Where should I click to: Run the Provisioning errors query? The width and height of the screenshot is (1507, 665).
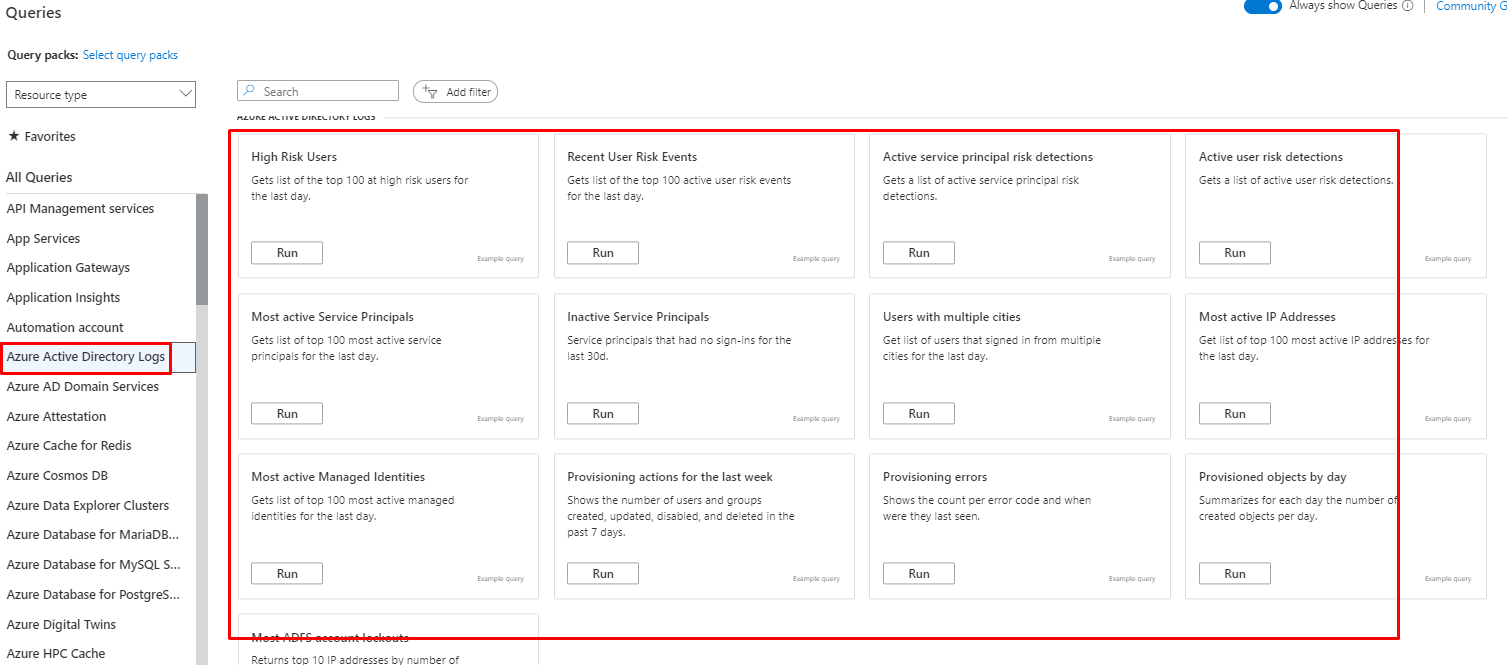[x=919, y=573]
